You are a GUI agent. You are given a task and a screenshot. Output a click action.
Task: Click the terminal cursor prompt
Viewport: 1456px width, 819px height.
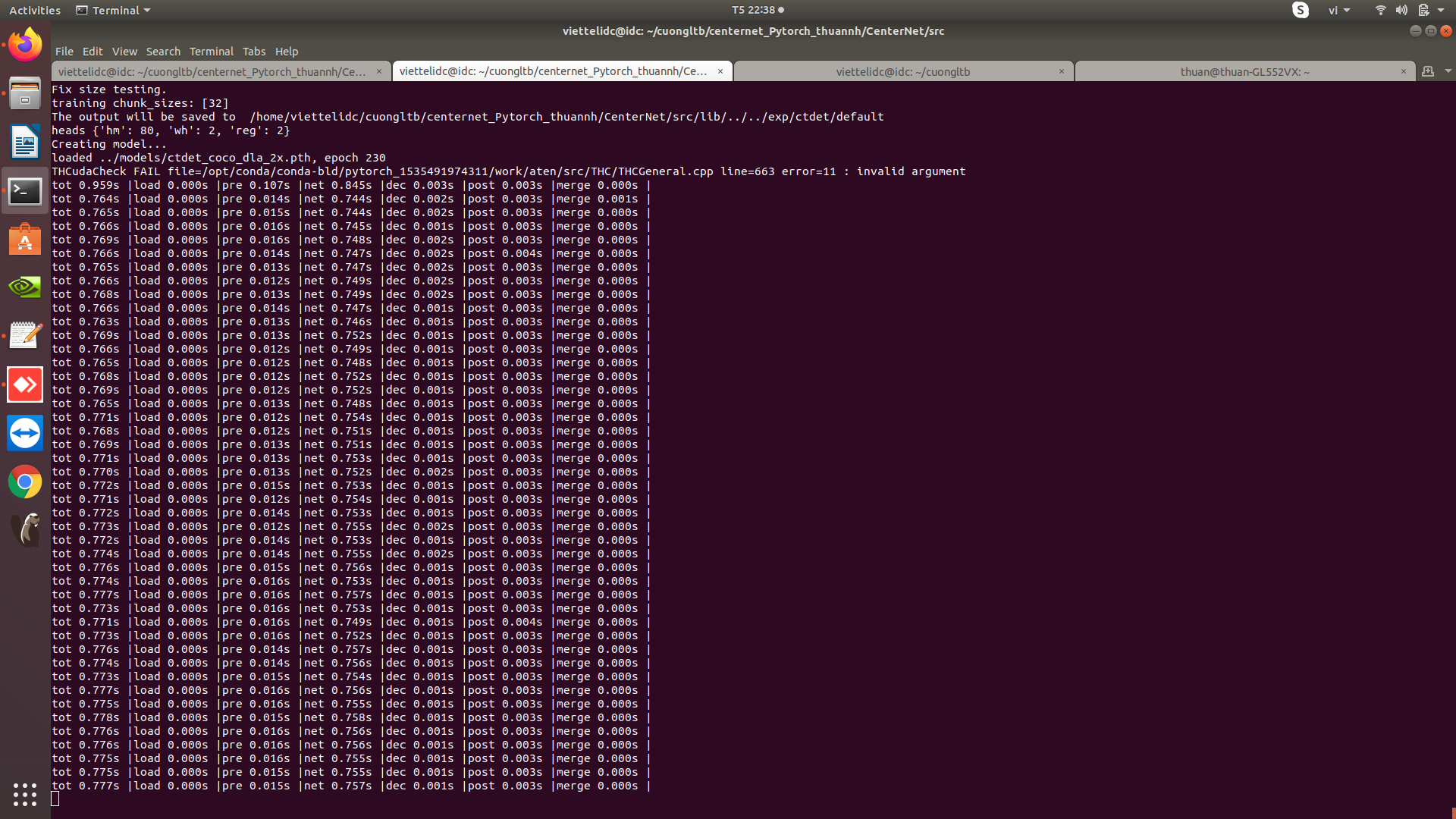pos(55,799)
